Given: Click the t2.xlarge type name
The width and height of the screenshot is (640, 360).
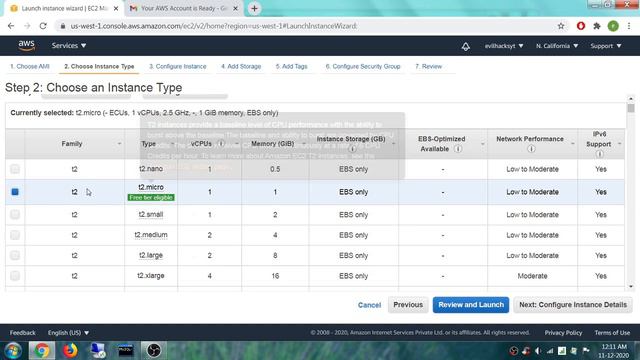Looking at the screenshot, I should pyautogui.click(x=151, y=276).
